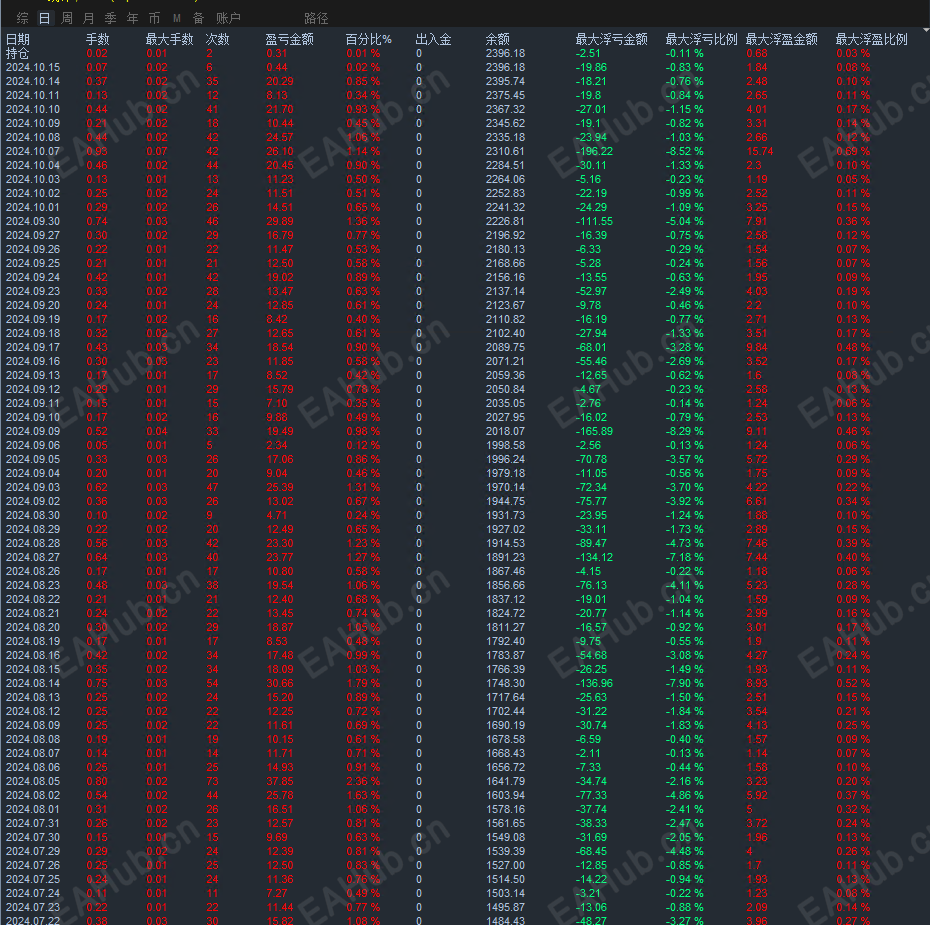Screen dimensions: 930x925
Task: Select the 2024.10.14 date row
Action: pos(465,81)
